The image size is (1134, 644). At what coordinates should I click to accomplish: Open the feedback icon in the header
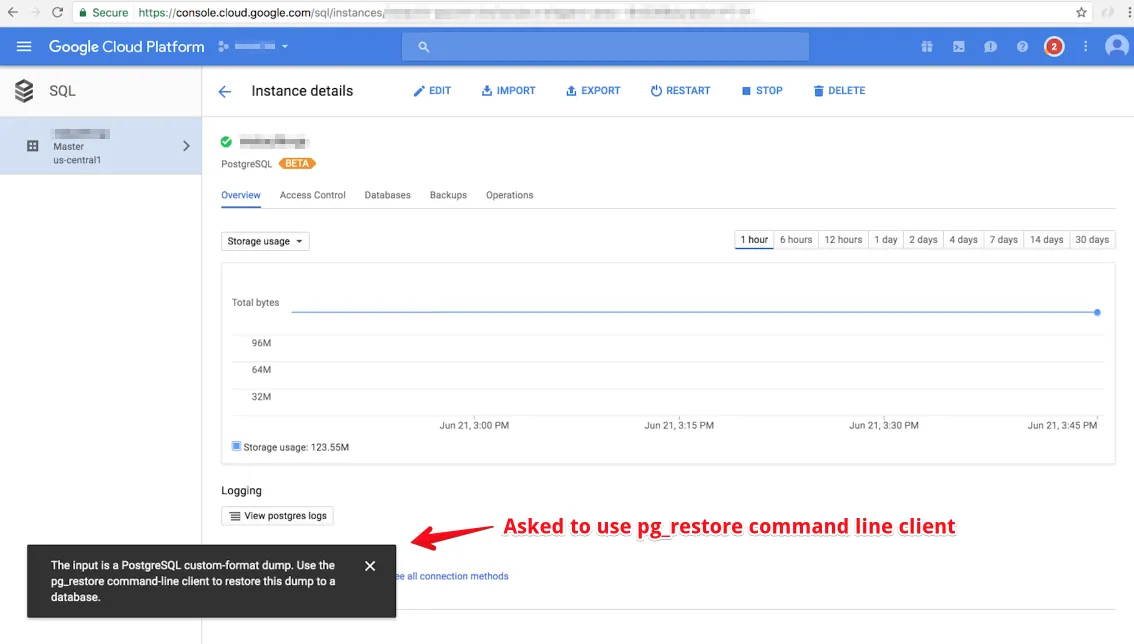click(x=990, y=46)
